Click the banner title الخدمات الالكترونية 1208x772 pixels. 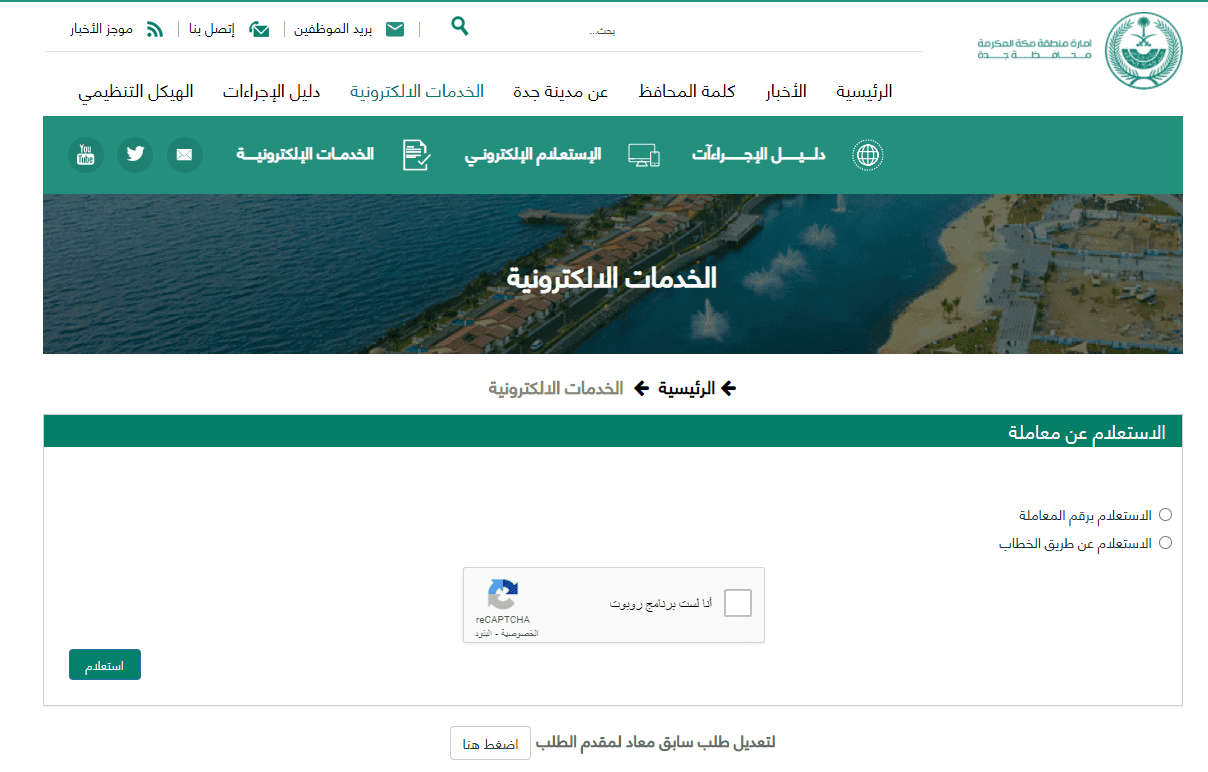point(612,278)
